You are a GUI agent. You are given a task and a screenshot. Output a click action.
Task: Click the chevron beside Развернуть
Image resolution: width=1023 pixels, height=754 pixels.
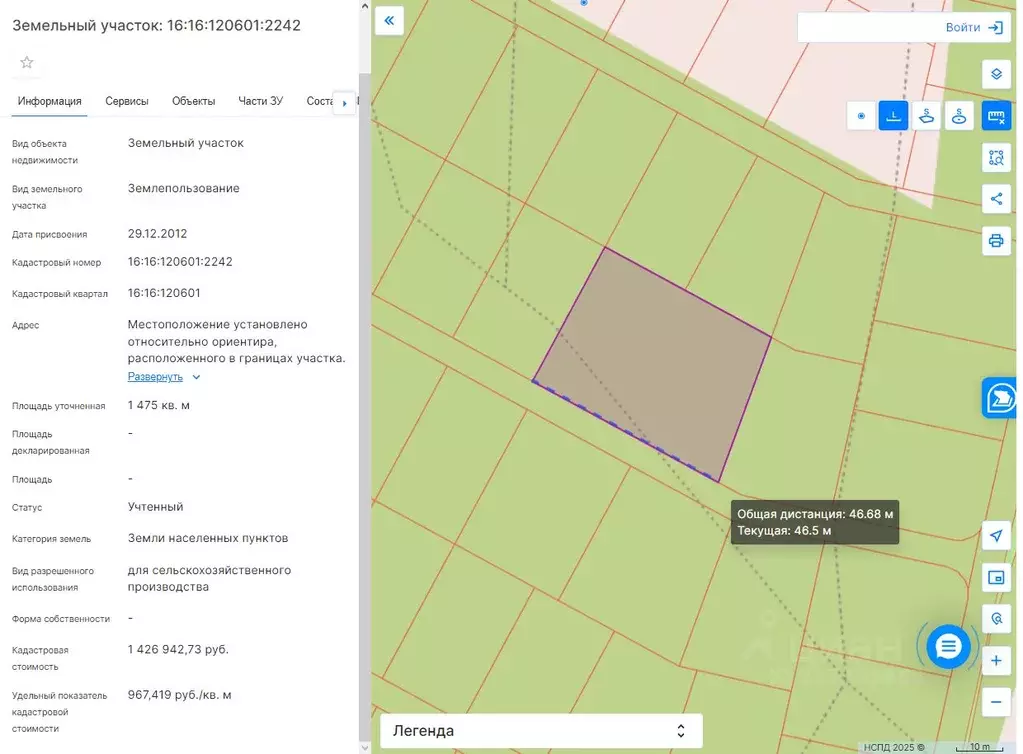196,377
